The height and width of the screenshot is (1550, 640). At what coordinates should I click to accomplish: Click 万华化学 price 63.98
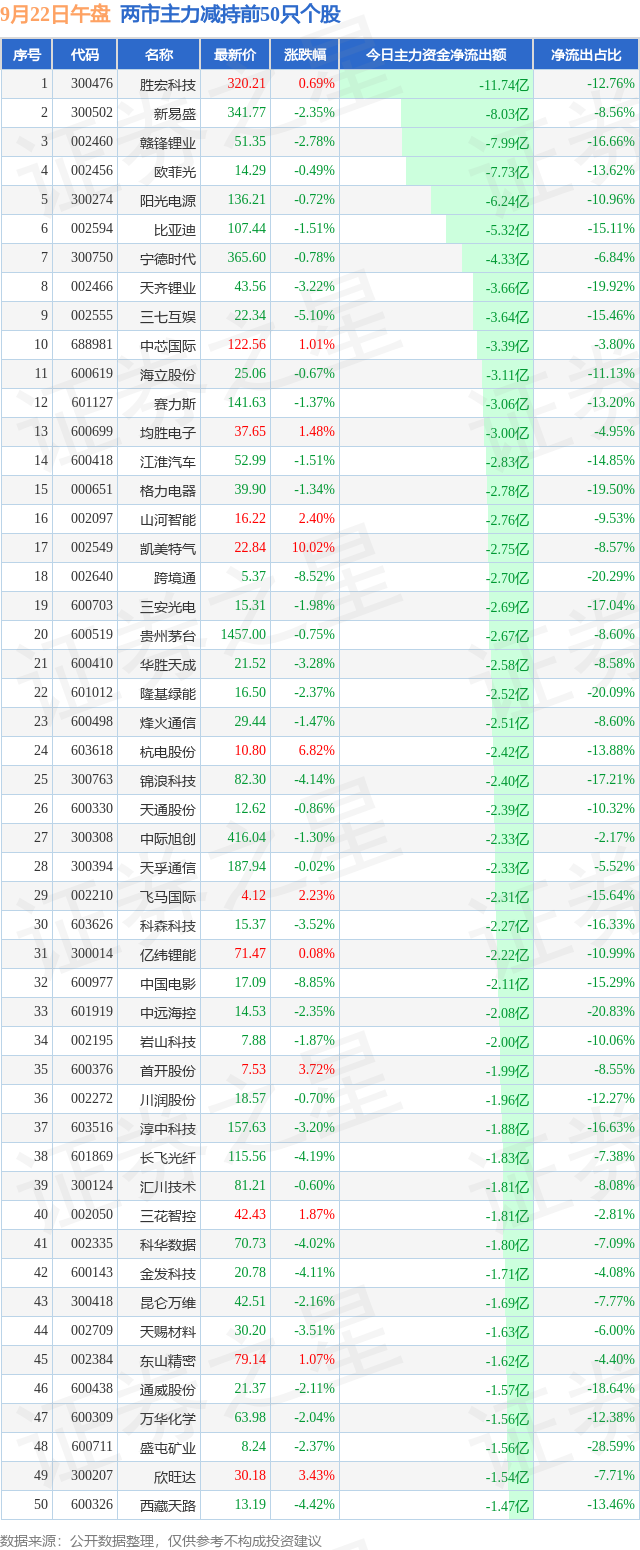[x=250, y=1418]
